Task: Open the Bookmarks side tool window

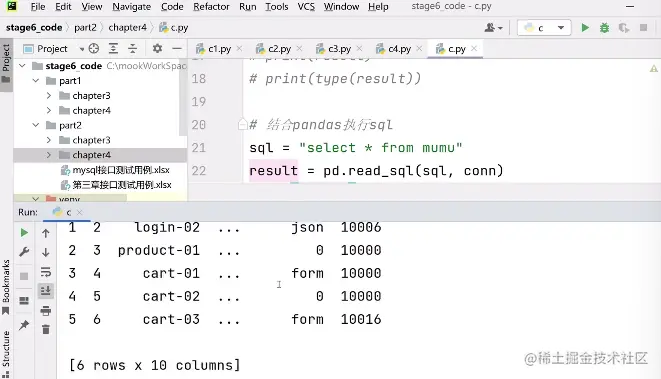Action: coord(6,287)
